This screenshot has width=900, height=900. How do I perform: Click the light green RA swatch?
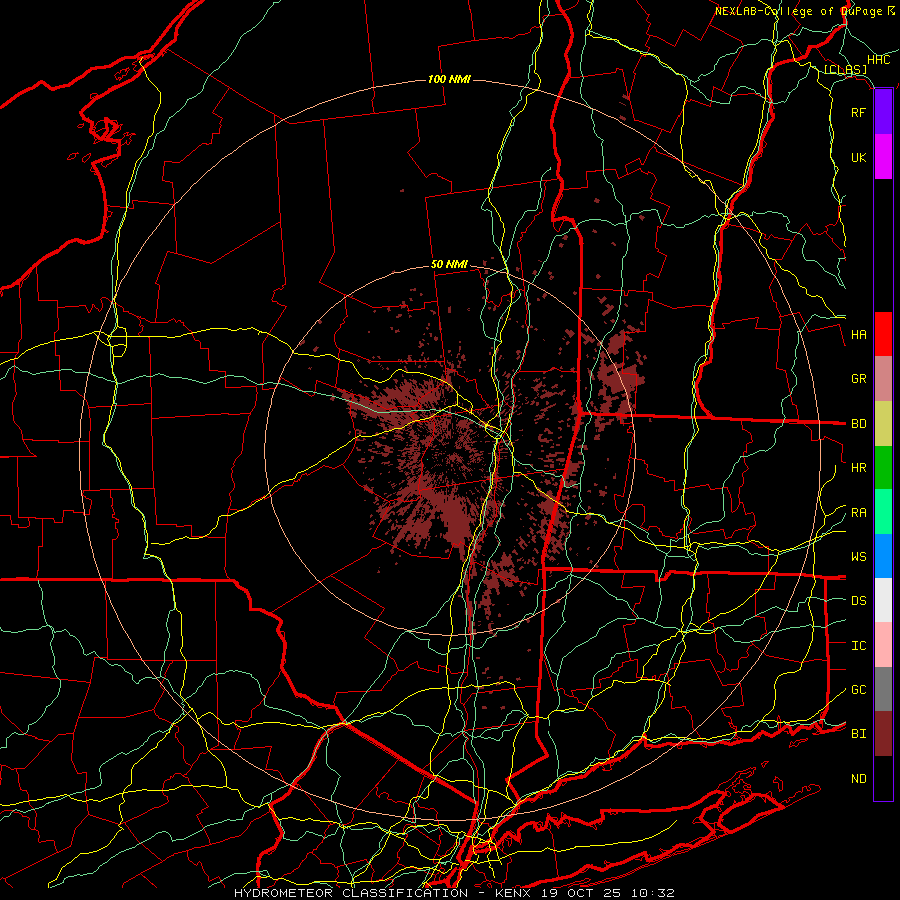click(883, 512)
